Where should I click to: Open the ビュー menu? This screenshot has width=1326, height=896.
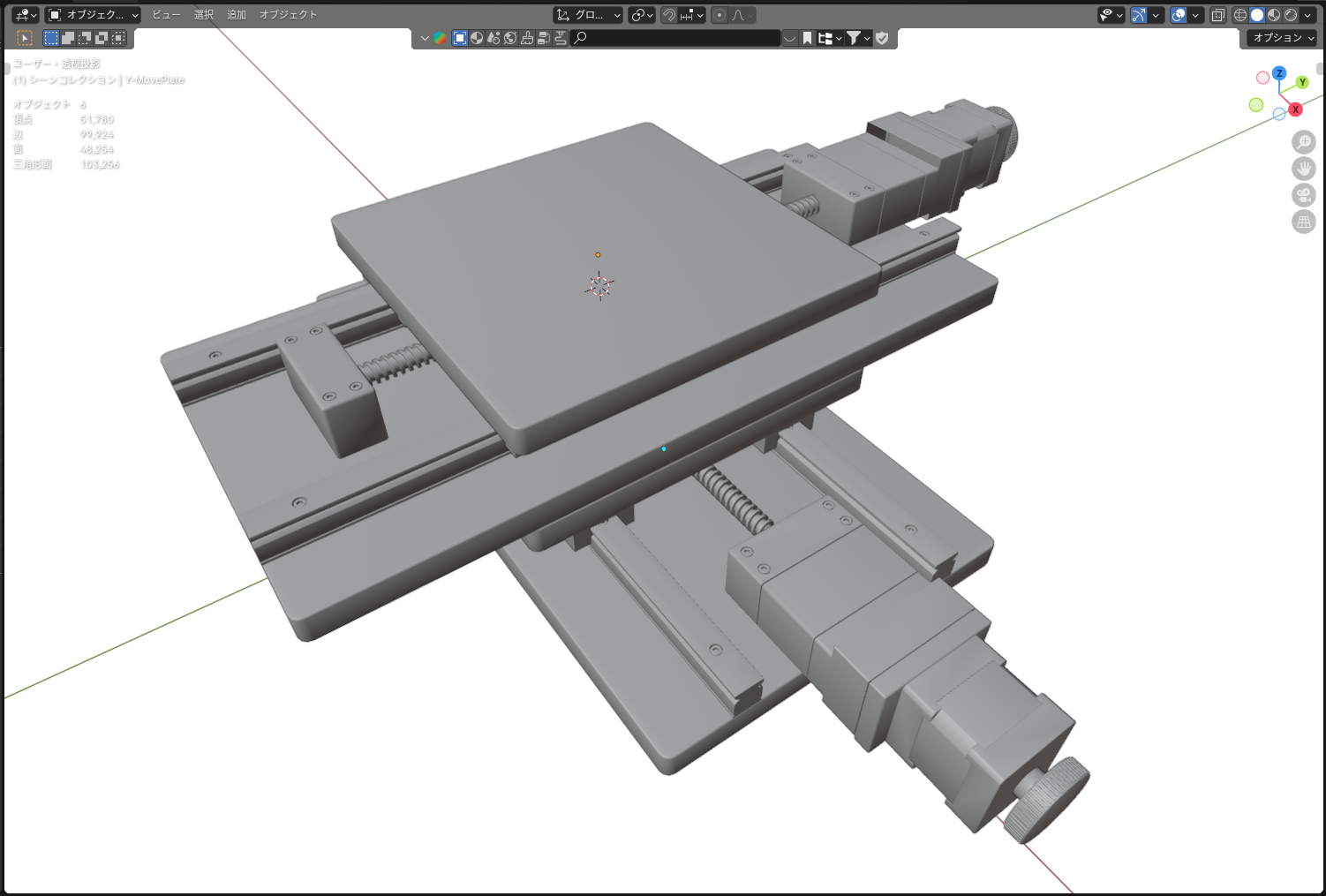pyautogui.click(x=166, y=15)
